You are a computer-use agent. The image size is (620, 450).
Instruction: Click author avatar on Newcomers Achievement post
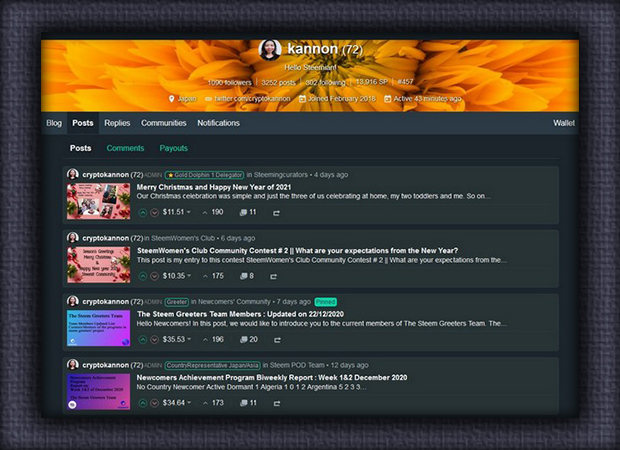click(73, 365)
